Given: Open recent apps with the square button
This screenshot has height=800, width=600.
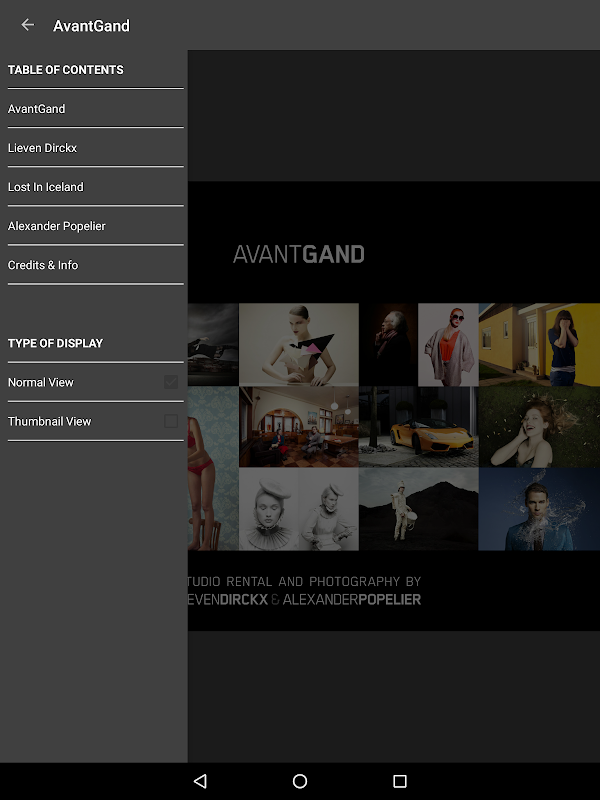Looking at the screenshot, I should 400,781.
